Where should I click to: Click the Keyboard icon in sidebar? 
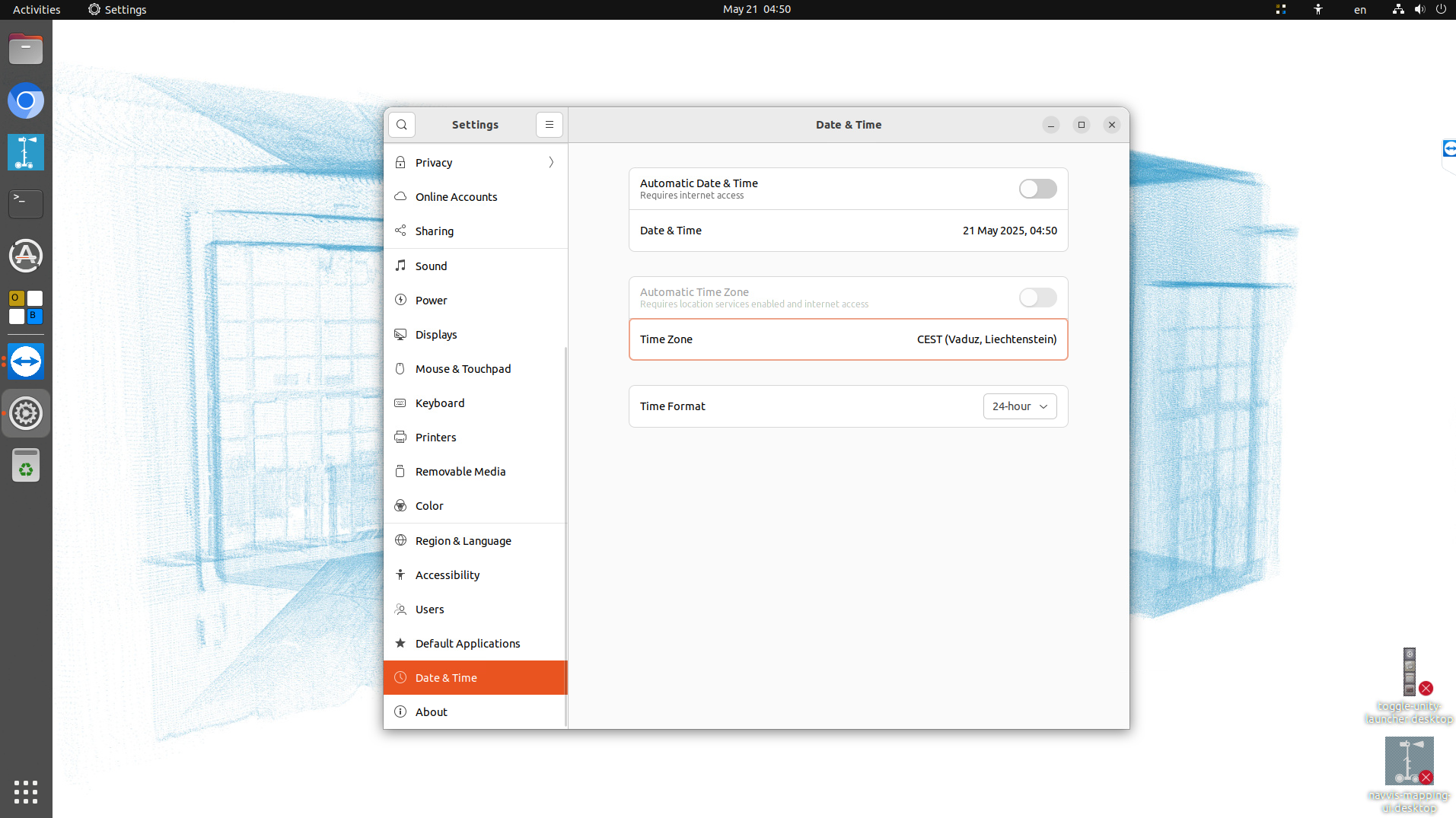[400, 403]
